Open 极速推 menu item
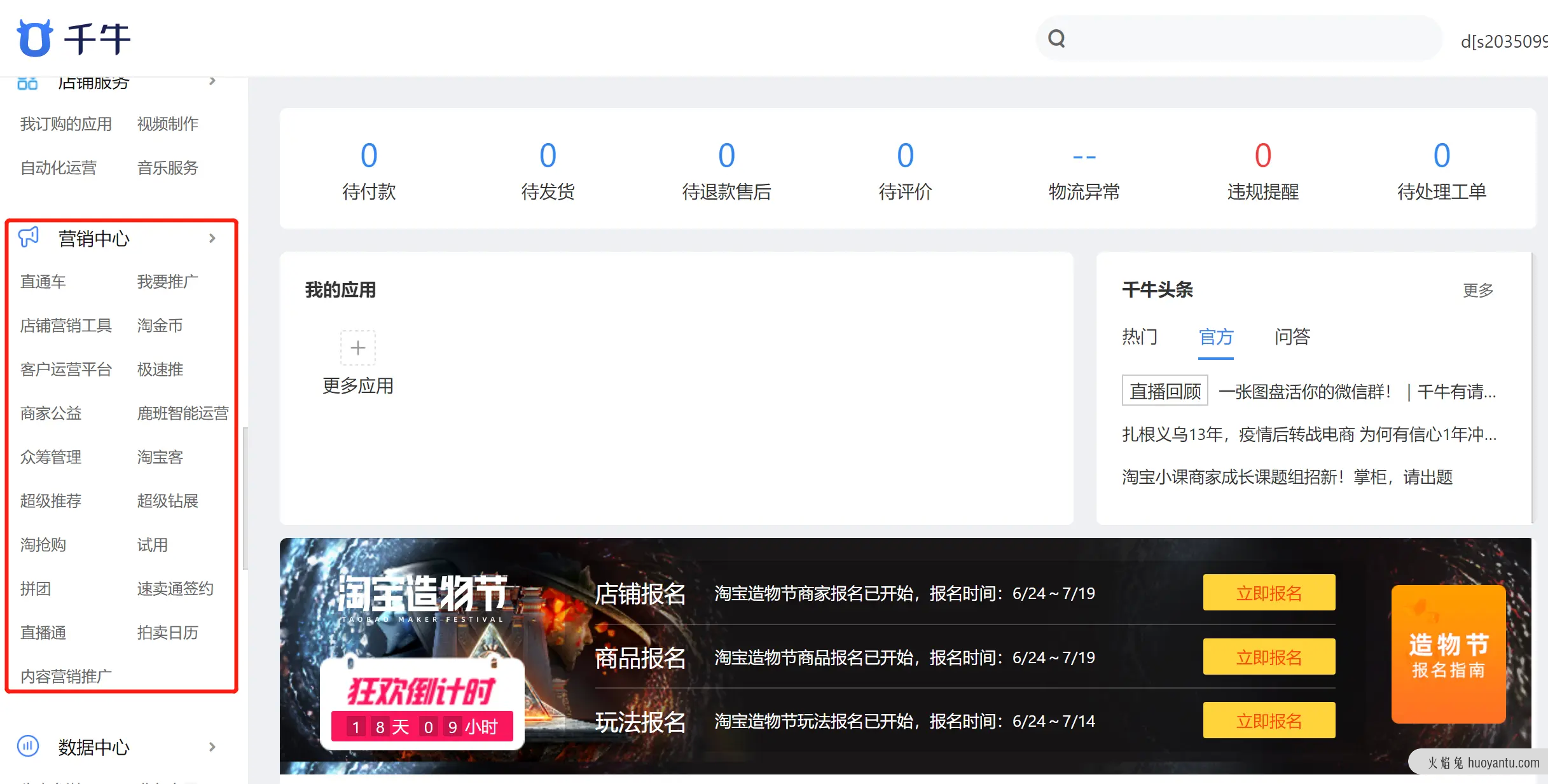Screen dimensions: 1548x784 pyautogui.click(x=160, y=369)
